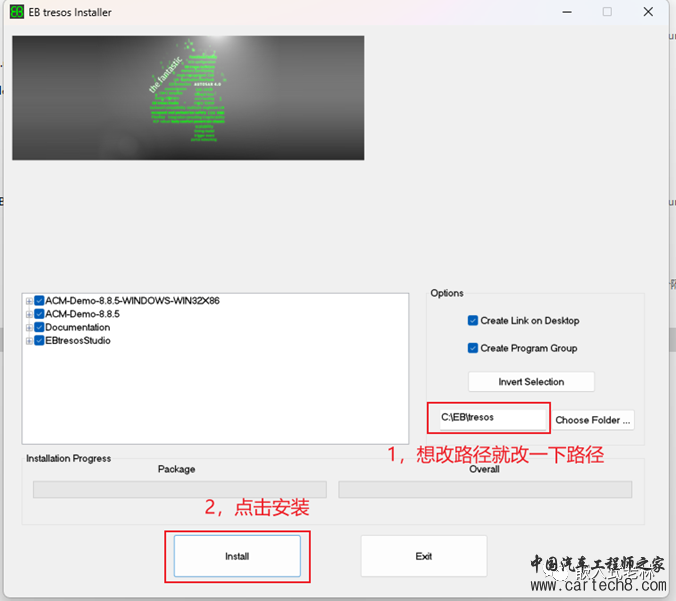Image resolution: width=676 pixels, height=601 pixels.
Task: Close the EB tresos Installer window
Action: pos(648,12)
